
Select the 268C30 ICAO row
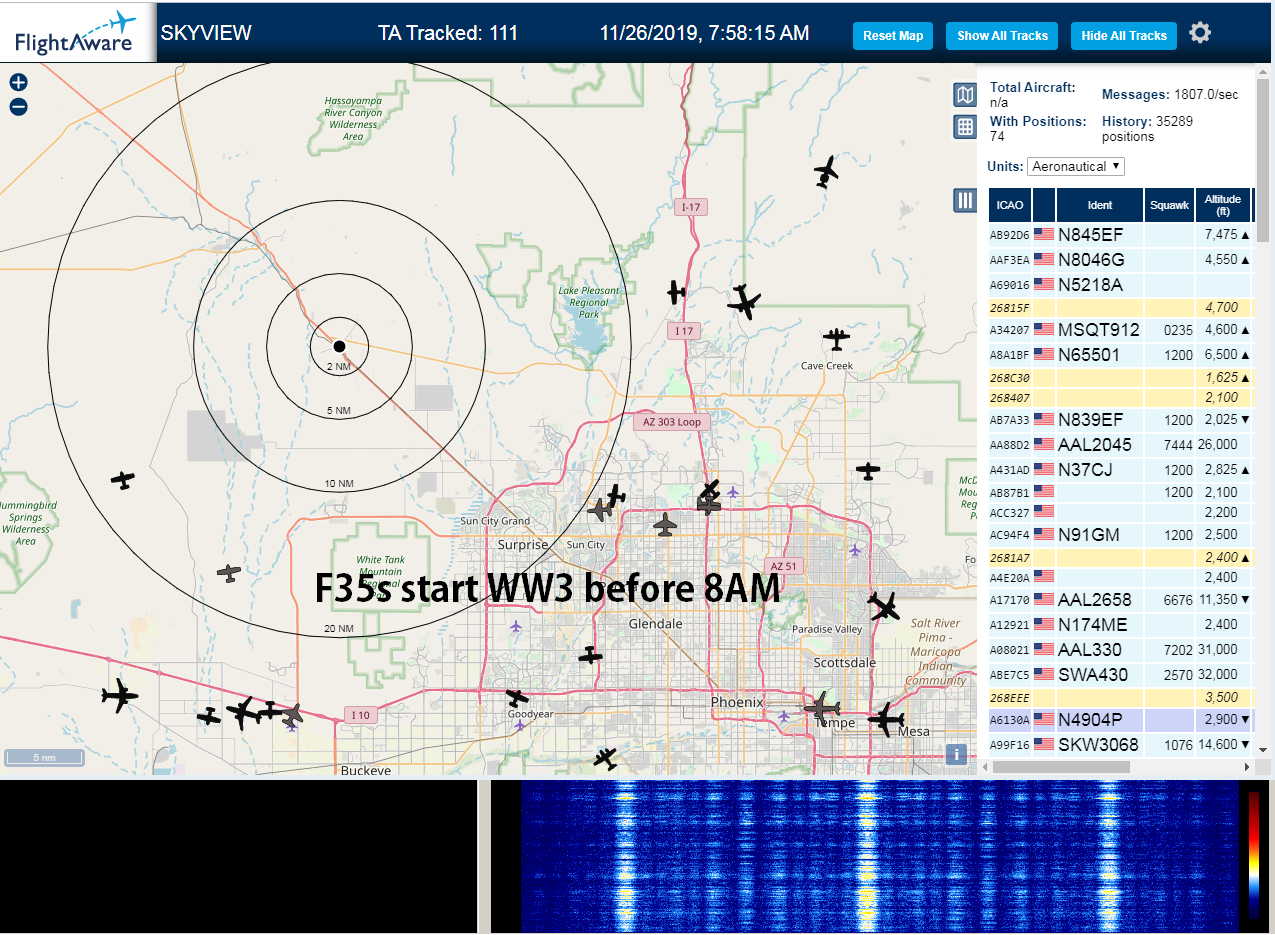[1120, 377]
